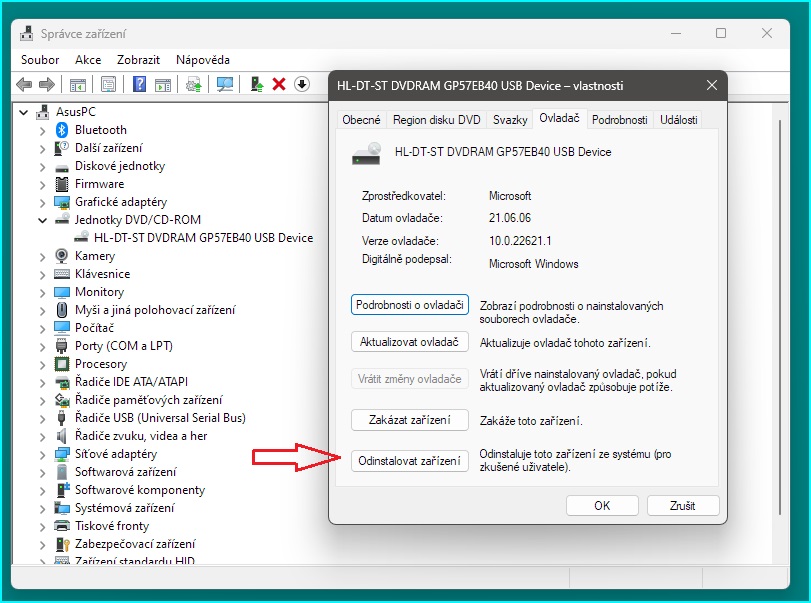Open the Akce menu

tap(88, 60)
